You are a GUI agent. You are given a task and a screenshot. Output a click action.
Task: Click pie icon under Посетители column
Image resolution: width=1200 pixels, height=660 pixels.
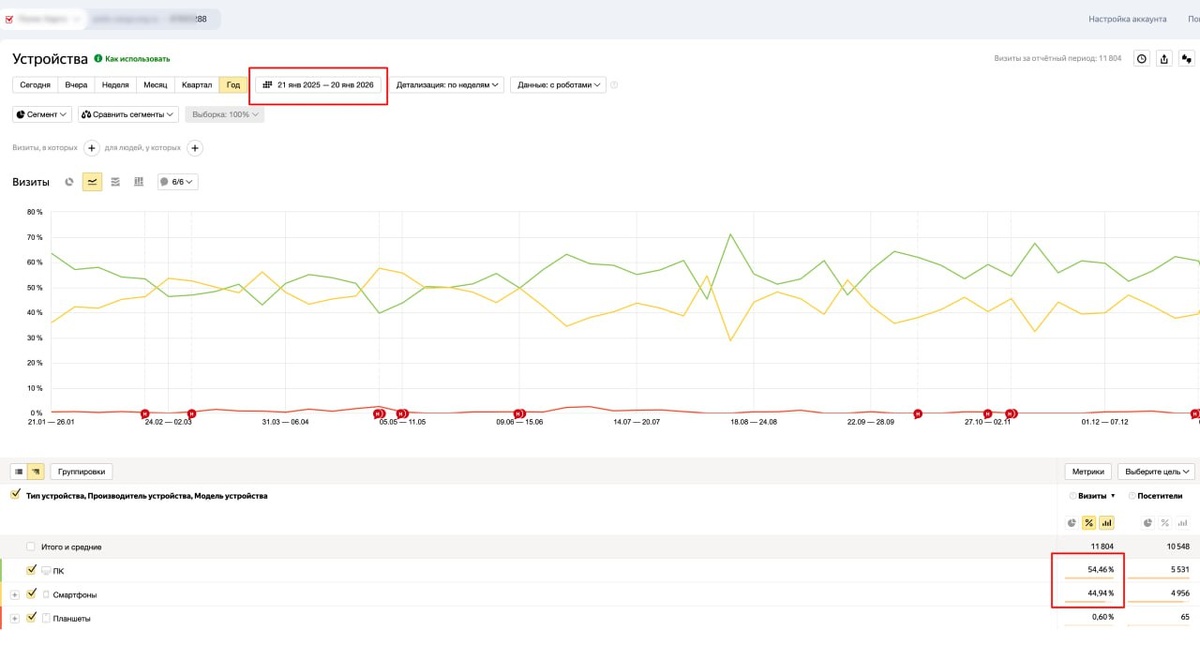tap(1148, 523)
